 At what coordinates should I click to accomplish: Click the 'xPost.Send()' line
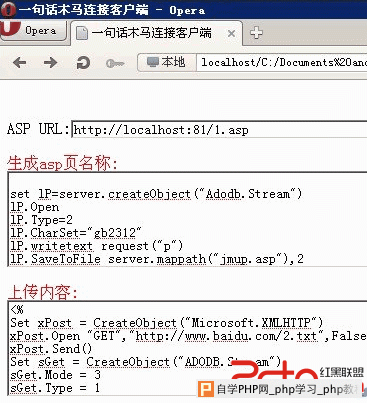(x=51, y=349)
